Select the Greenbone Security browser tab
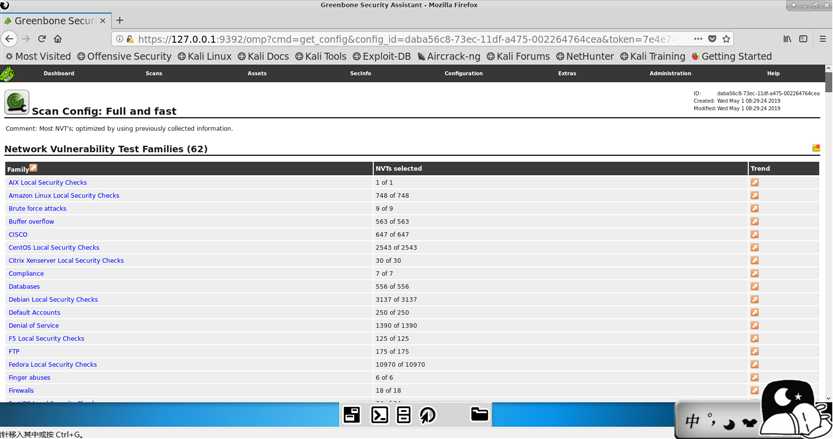Viewport: 833px width, 439px height. click(56, 21)
